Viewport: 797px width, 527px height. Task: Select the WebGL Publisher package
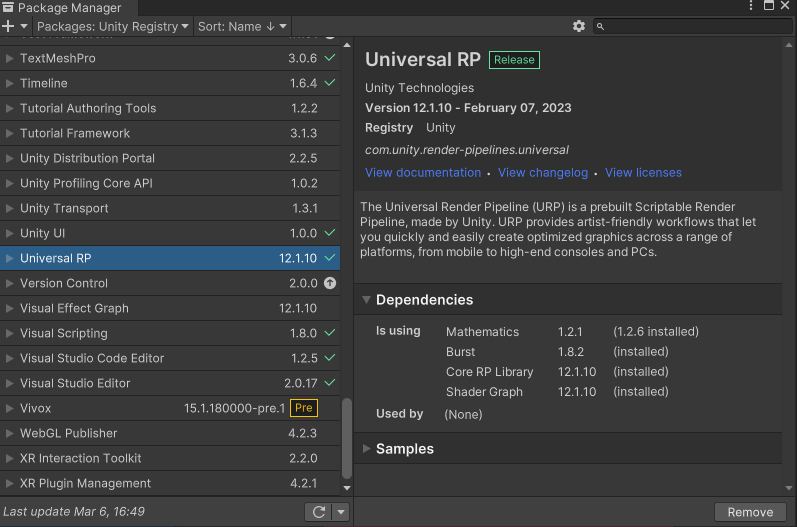[x=170, y=433]
